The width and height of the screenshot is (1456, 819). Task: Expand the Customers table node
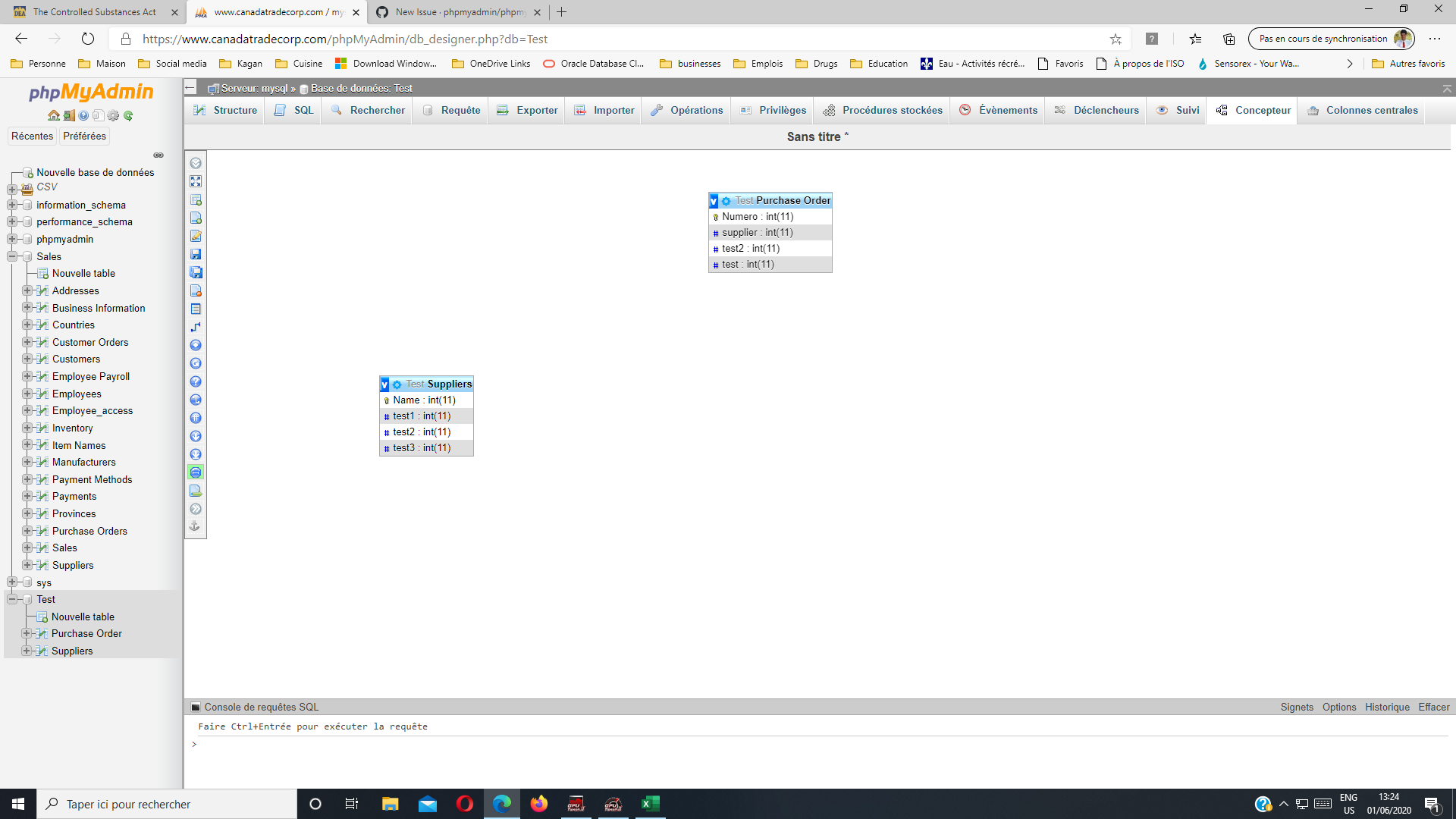27,359
